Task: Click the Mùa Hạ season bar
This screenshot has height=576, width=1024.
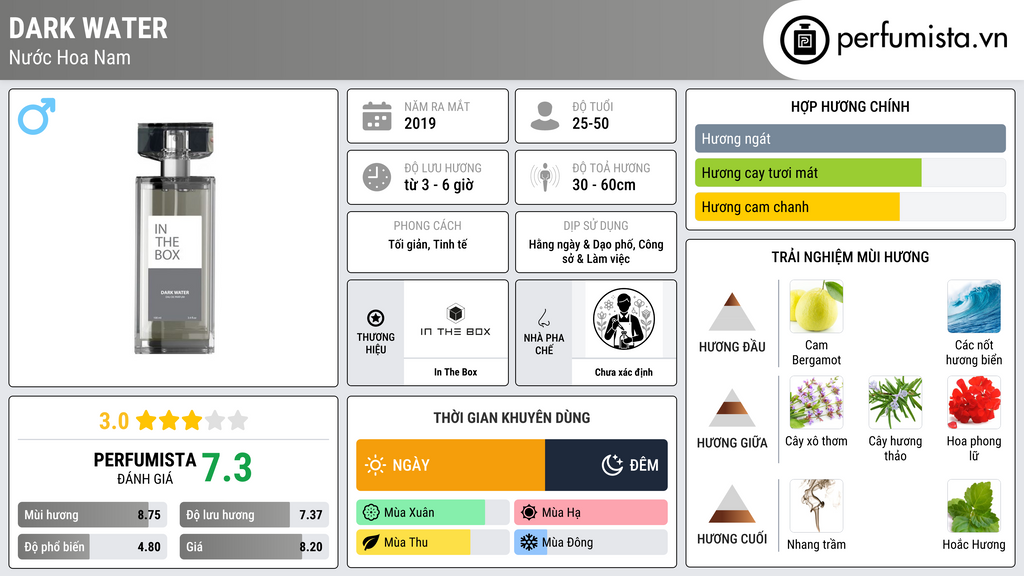Action: [x=591, y=513]
